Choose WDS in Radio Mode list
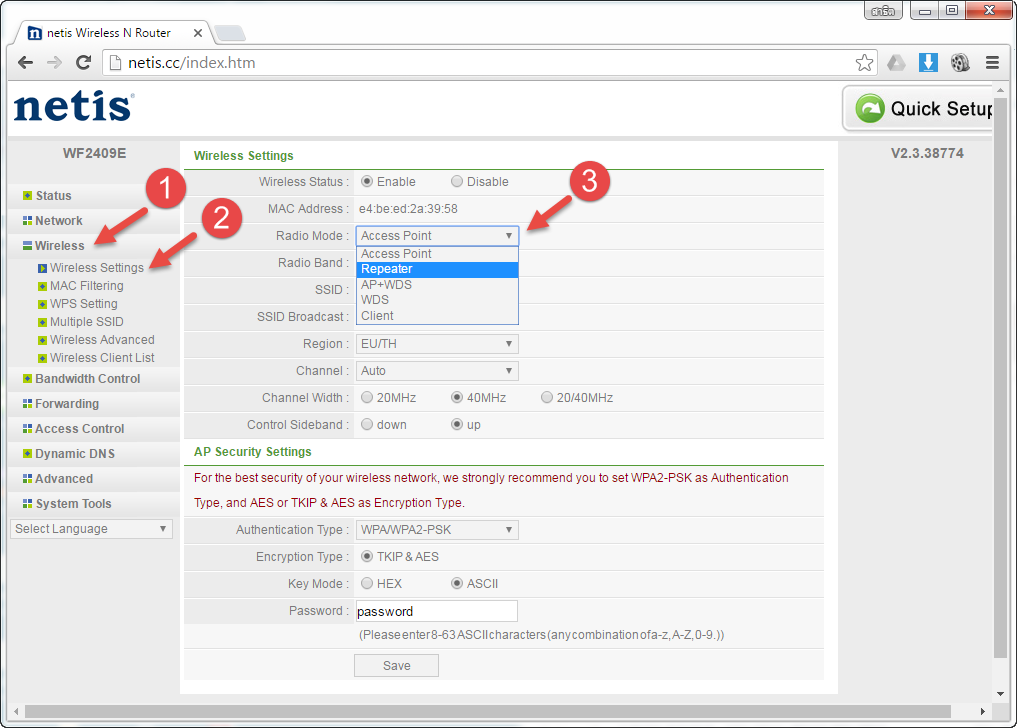The width and height of the screenshot is (1017, 728). [437, 300]
